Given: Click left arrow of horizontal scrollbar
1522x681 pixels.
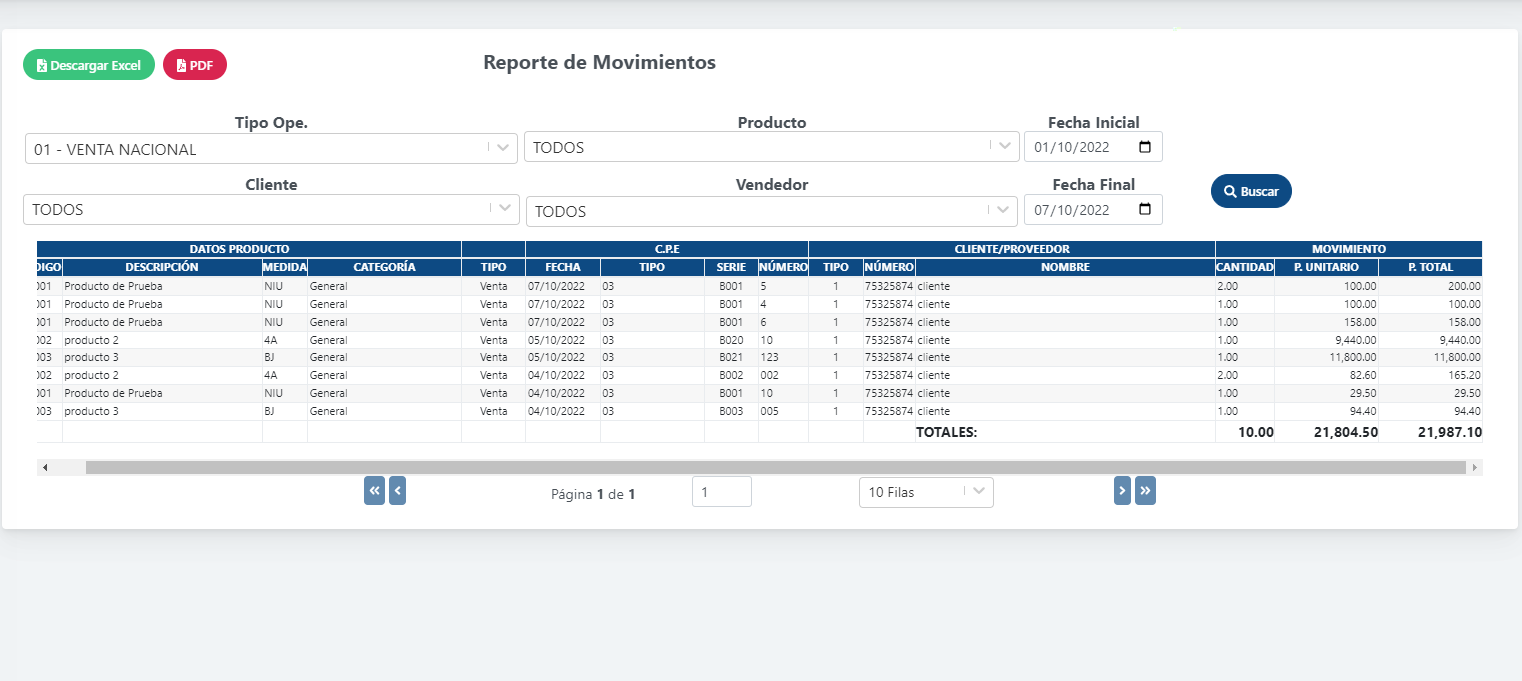Looking at the screenshot, I should pos(45,467).
